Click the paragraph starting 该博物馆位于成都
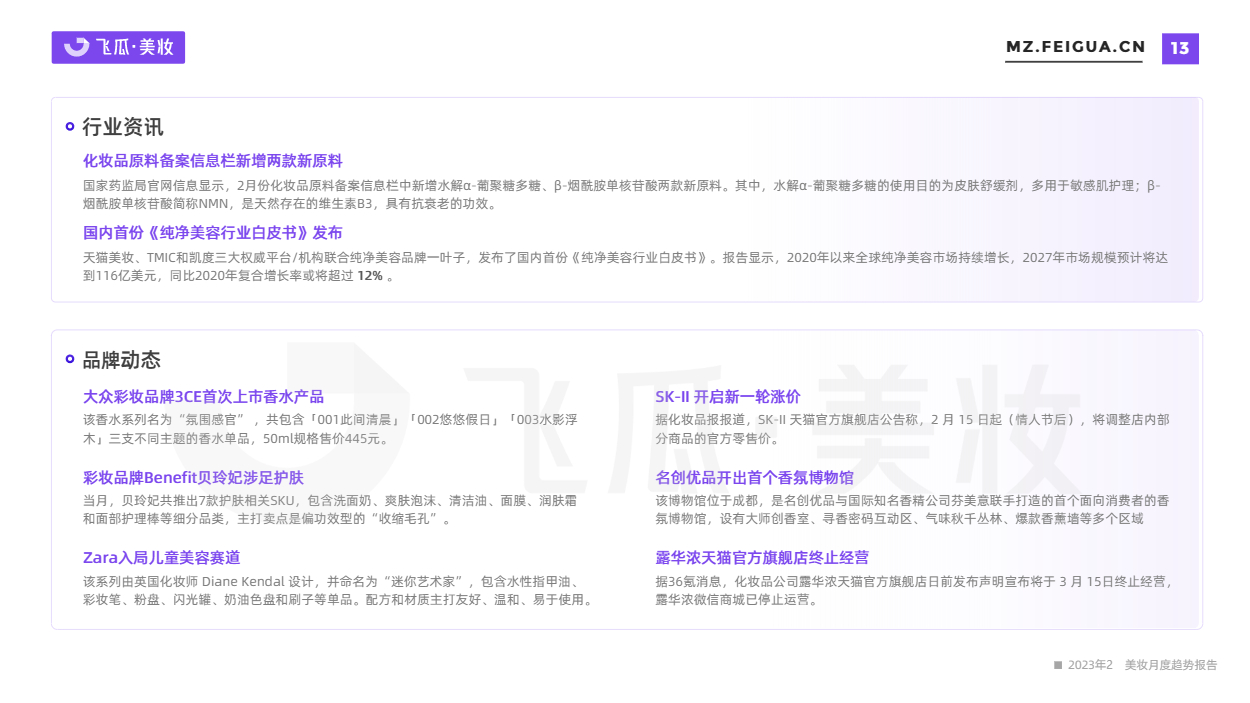 [913, 510]
